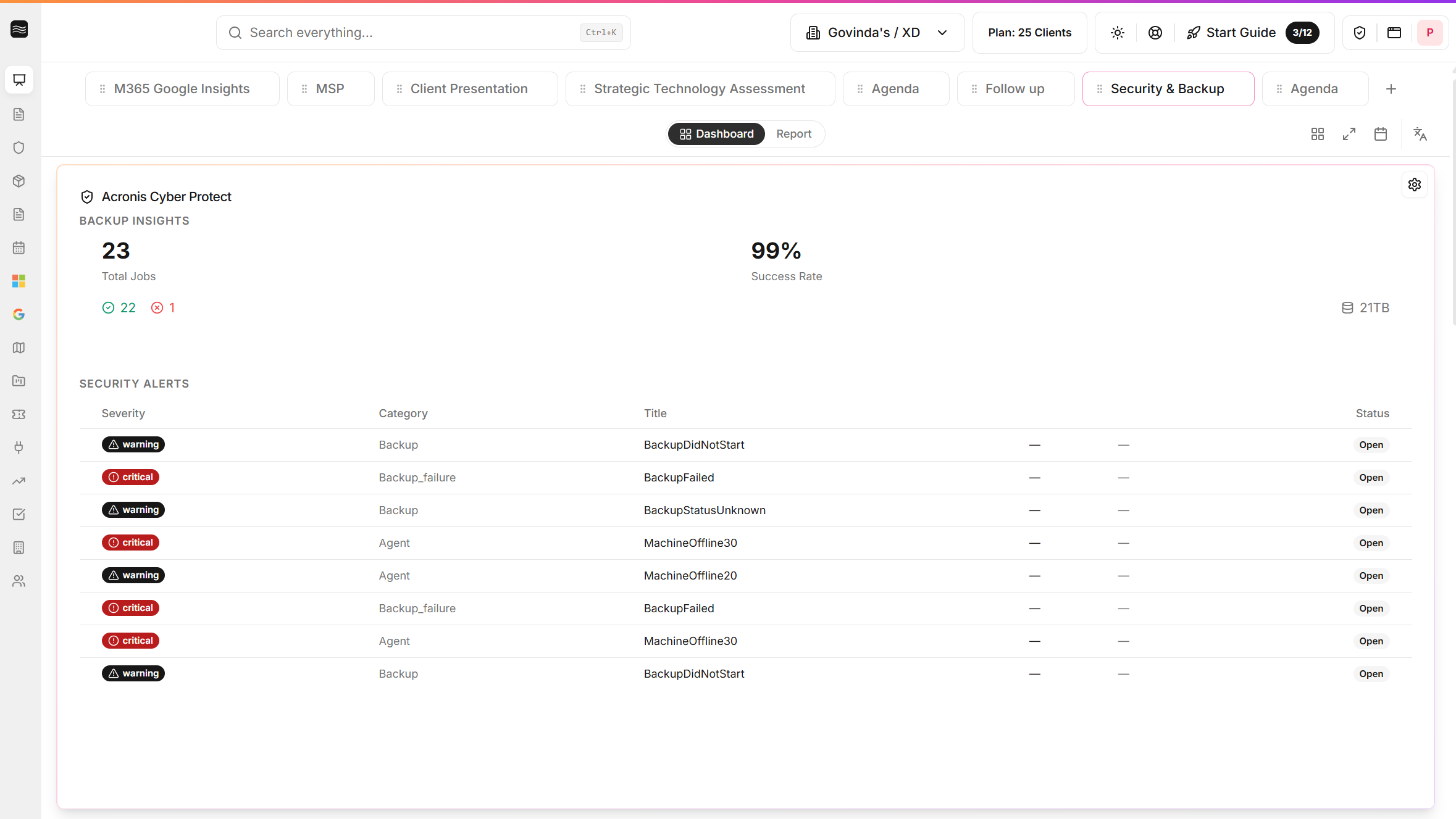1456x819 pixels.
Task: Click the Open status on BackupStatusUnknown row
Action: tap(1371, 510)
